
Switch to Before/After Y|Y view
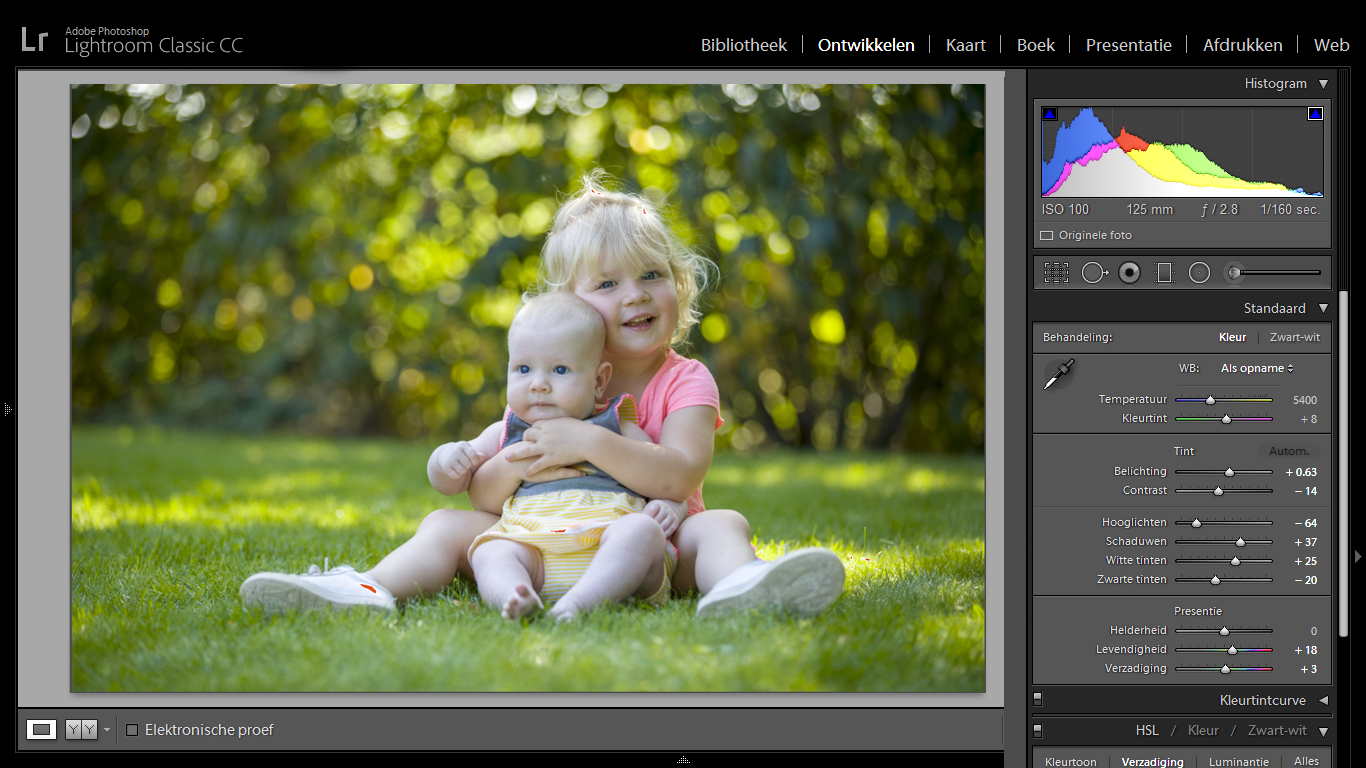tap(81, 730)
